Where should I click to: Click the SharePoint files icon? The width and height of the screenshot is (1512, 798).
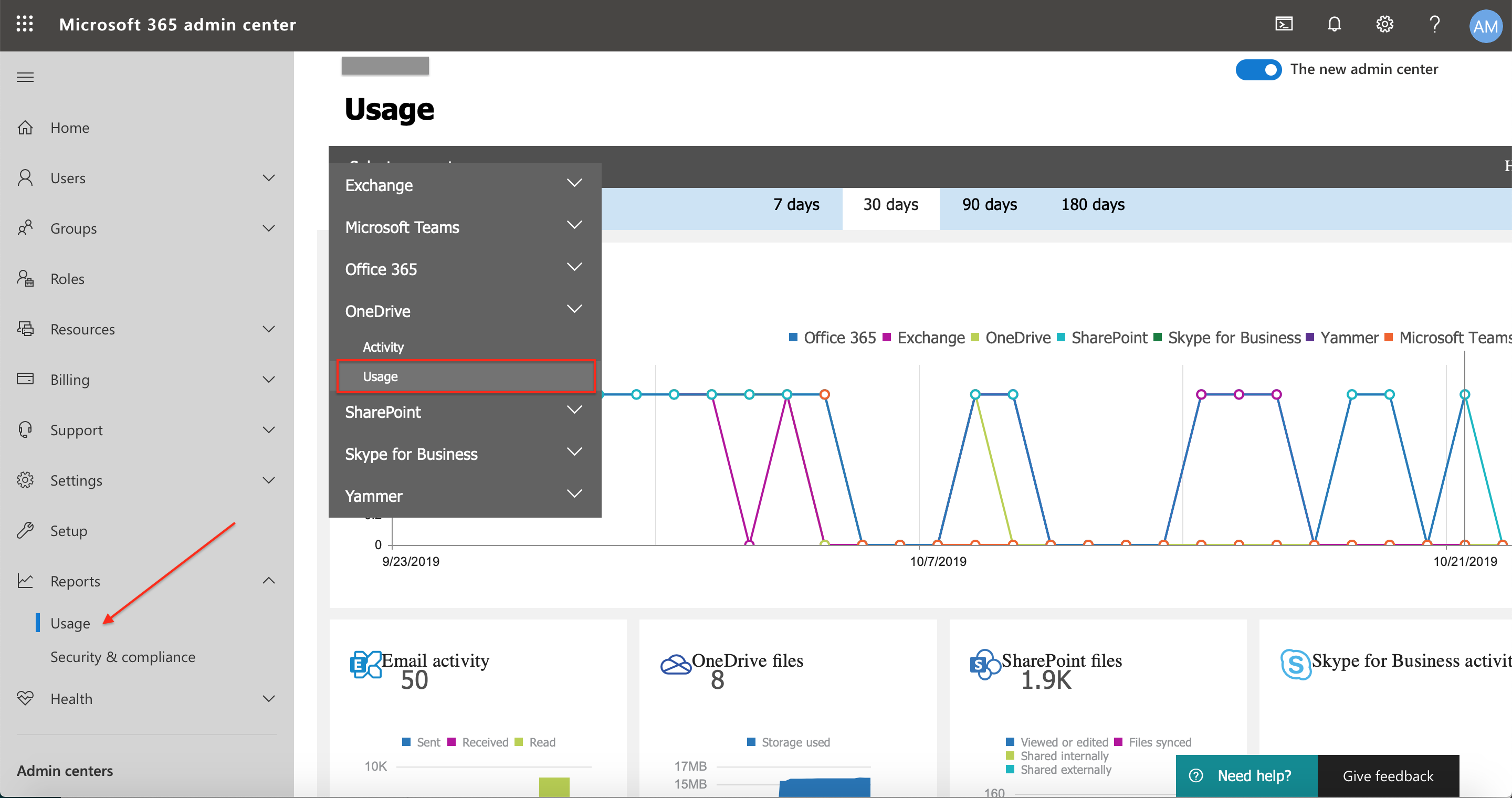[985, 665]
